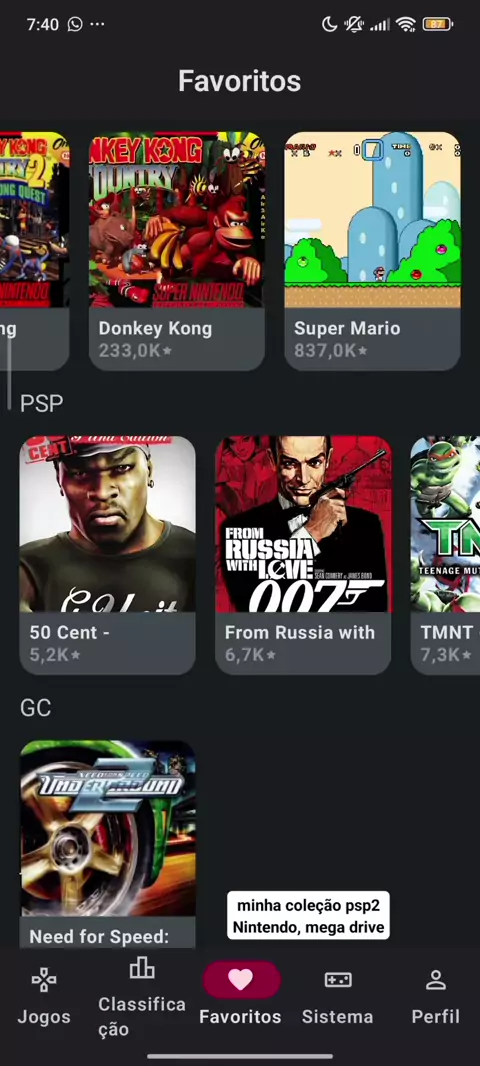This screenshot has width=480, height=1066.
Task: Switch to the Jogos tab label
Action: point(44,1017)
